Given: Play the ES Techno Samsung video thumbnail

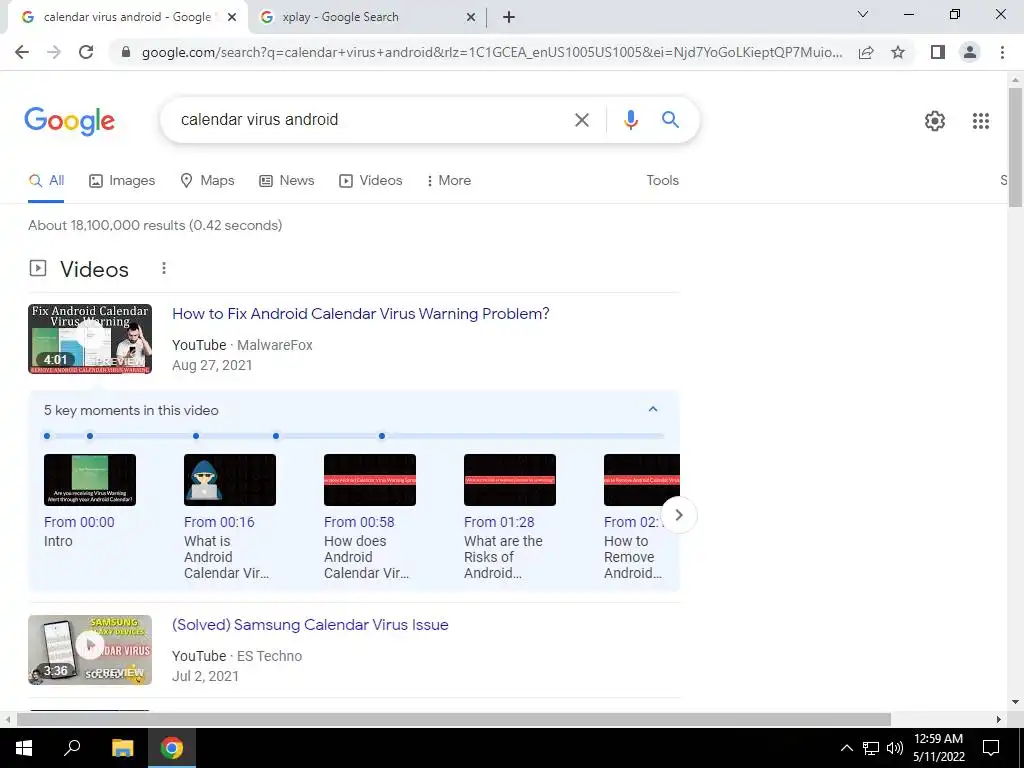Looking at the screenshot, I should click(x=90, y=650).
